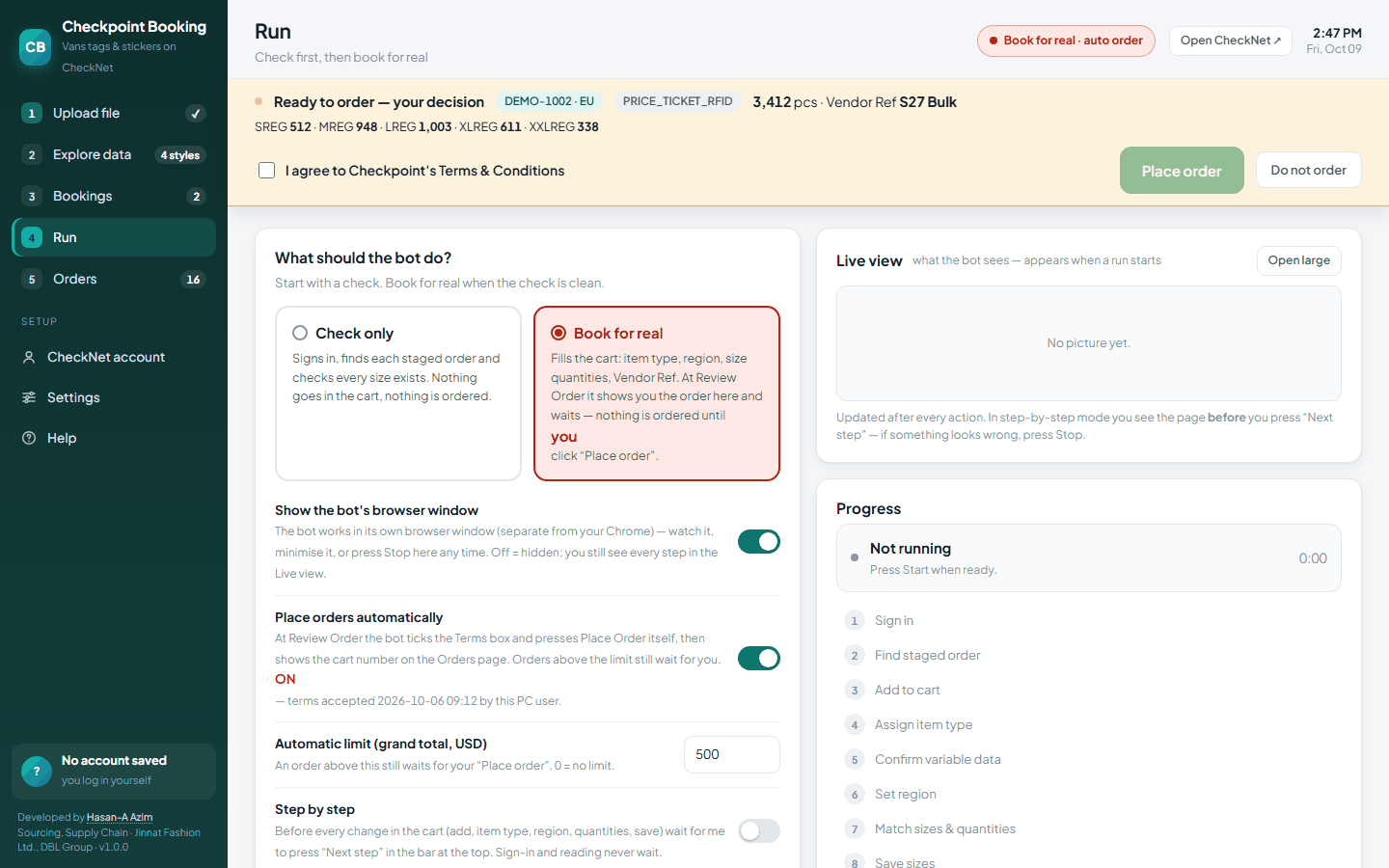Click the PRICE_TICKET_RFID tag
The image size is (1389, 868).
pyautogui.click(x=677, y=101)
